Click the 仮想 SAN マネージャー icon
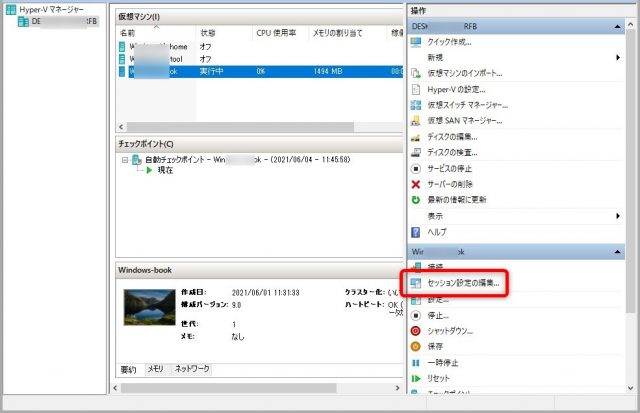This screenshot has width=640, height=413. click(416, 121)
